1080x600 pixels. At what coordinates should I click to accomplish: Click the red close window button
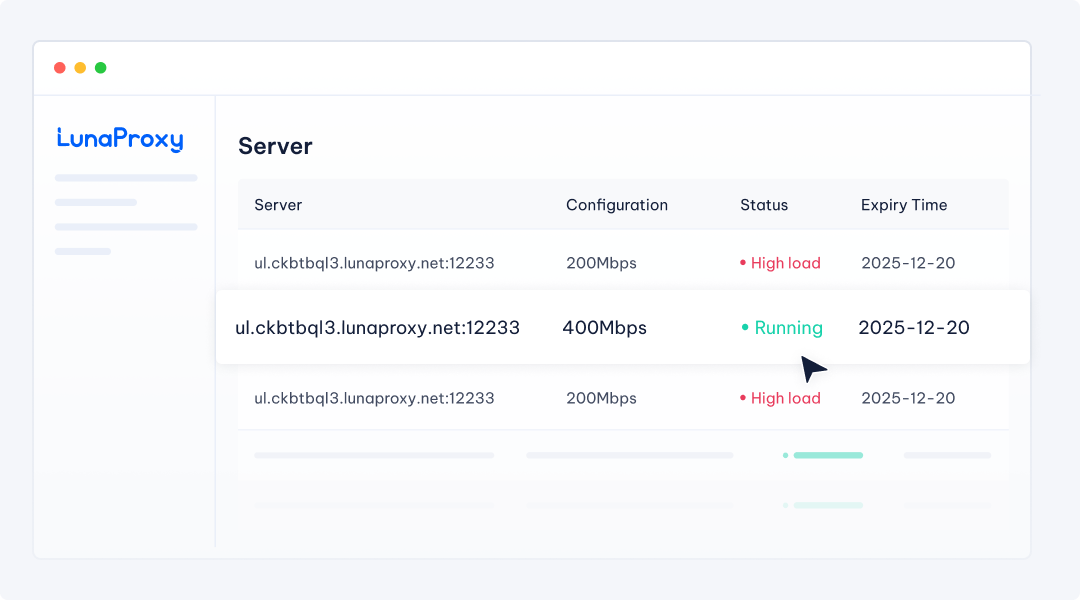point(60,68)
